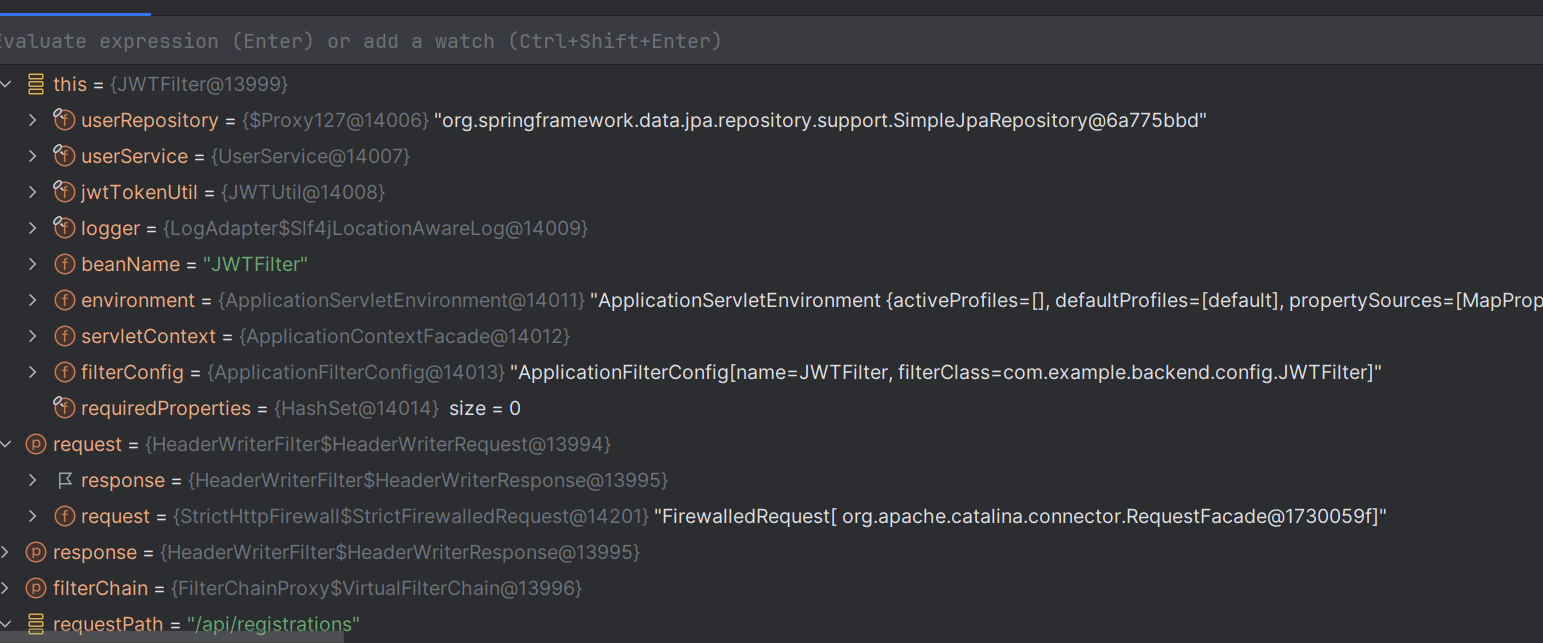Click the beanName field icon
Image resolution: width=1543 pixels, height=643 pixels.
pos(65,265)
